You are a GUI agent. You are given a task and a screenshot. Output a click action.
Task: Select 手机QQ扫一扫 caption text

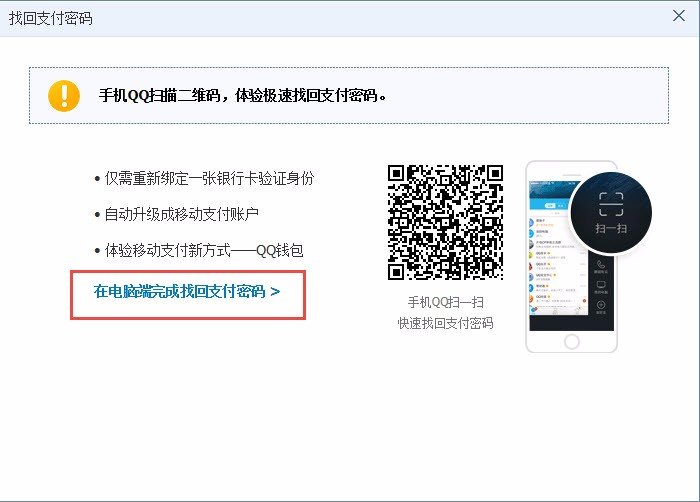(x=446, y=302)
